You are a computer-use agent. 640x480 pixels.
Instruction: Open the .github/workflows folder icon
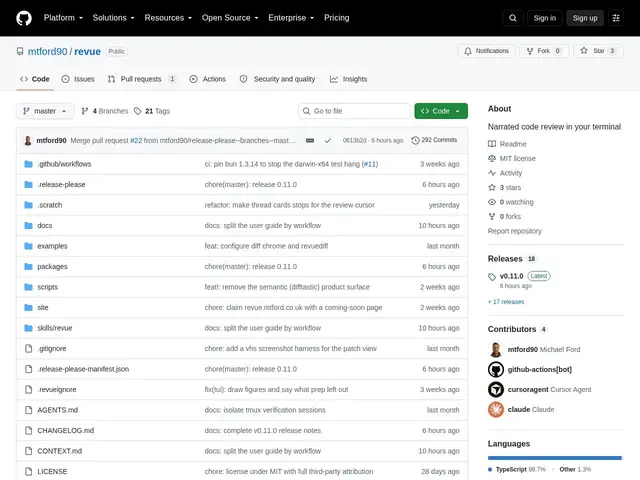click(x=28, y=164)
